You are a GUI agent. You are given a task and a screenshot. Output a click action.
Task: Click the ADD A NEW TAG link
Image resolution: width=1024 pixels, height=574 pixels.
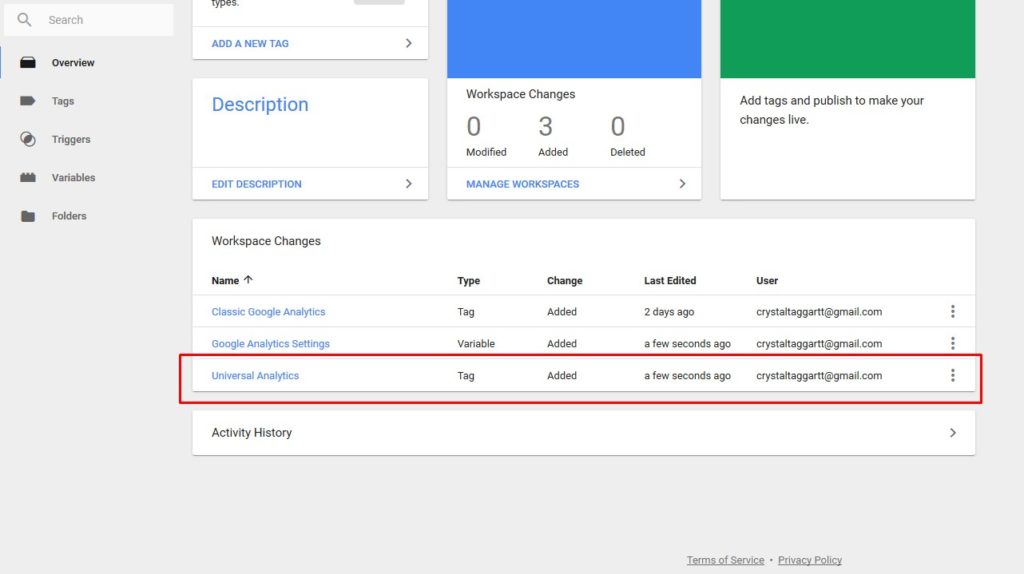coord(250,44)
